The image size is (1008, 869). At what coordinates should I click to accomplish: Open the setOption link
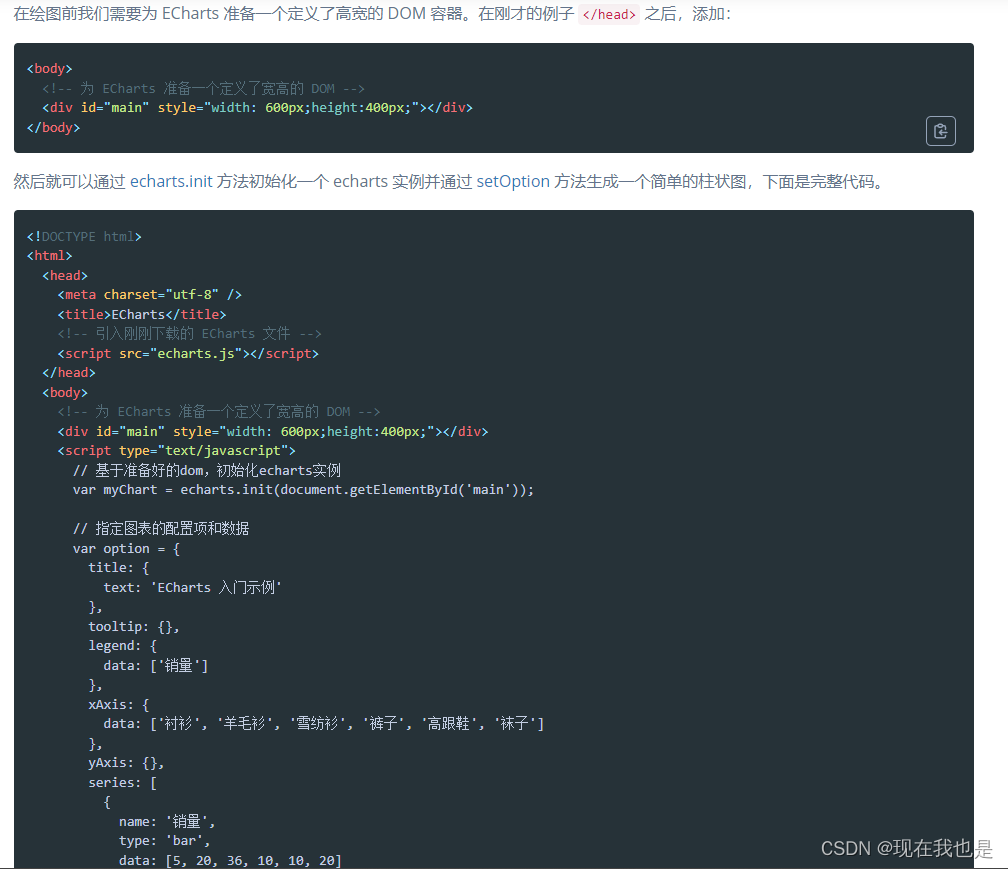(x=512, y=182)
